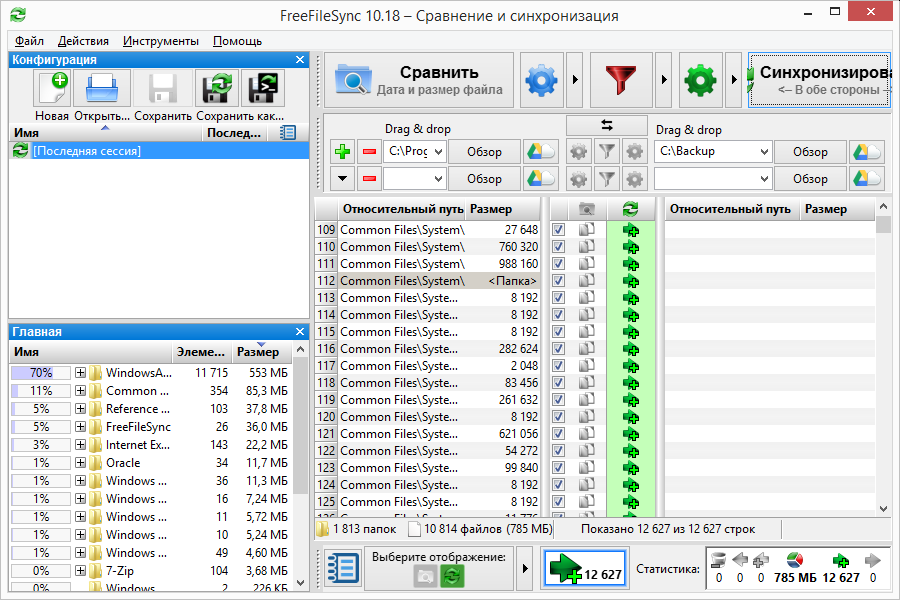Expand the WindowsA... tree folder
900x600 pixels.
80,373
